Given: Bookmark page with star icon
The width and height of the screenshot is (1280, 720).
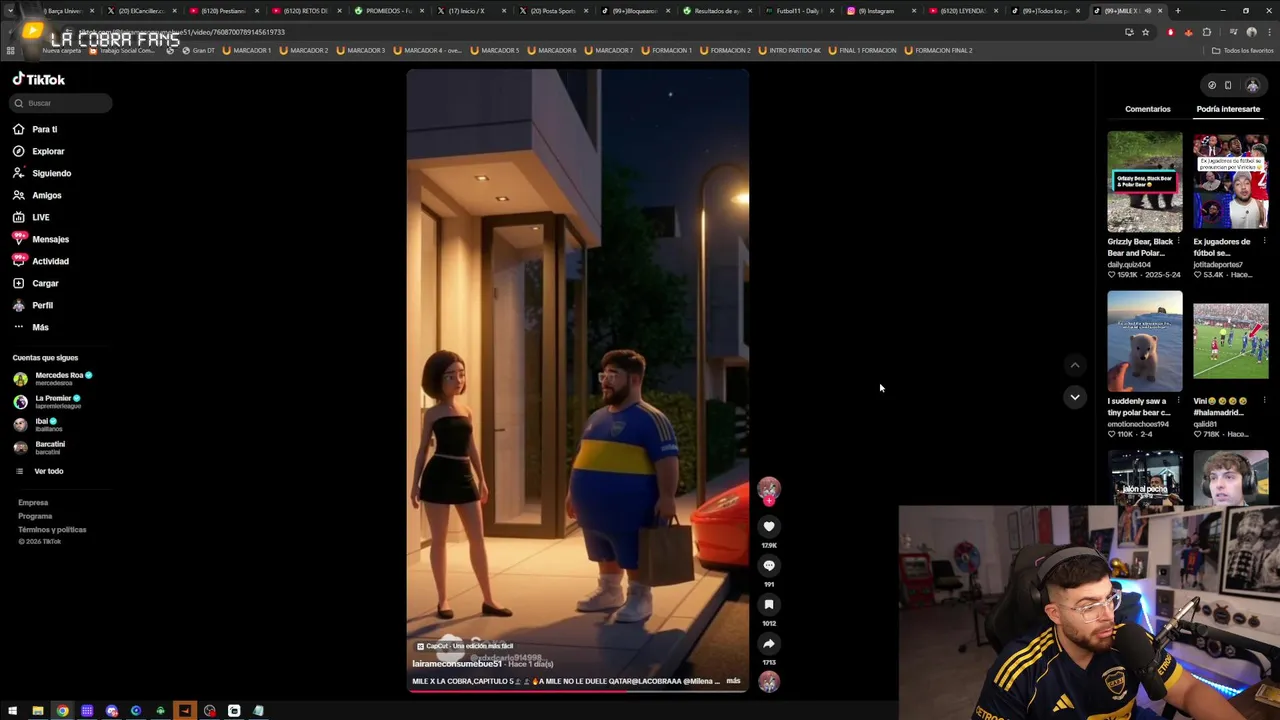Looking at the screenshot, I should (1146, 32).
